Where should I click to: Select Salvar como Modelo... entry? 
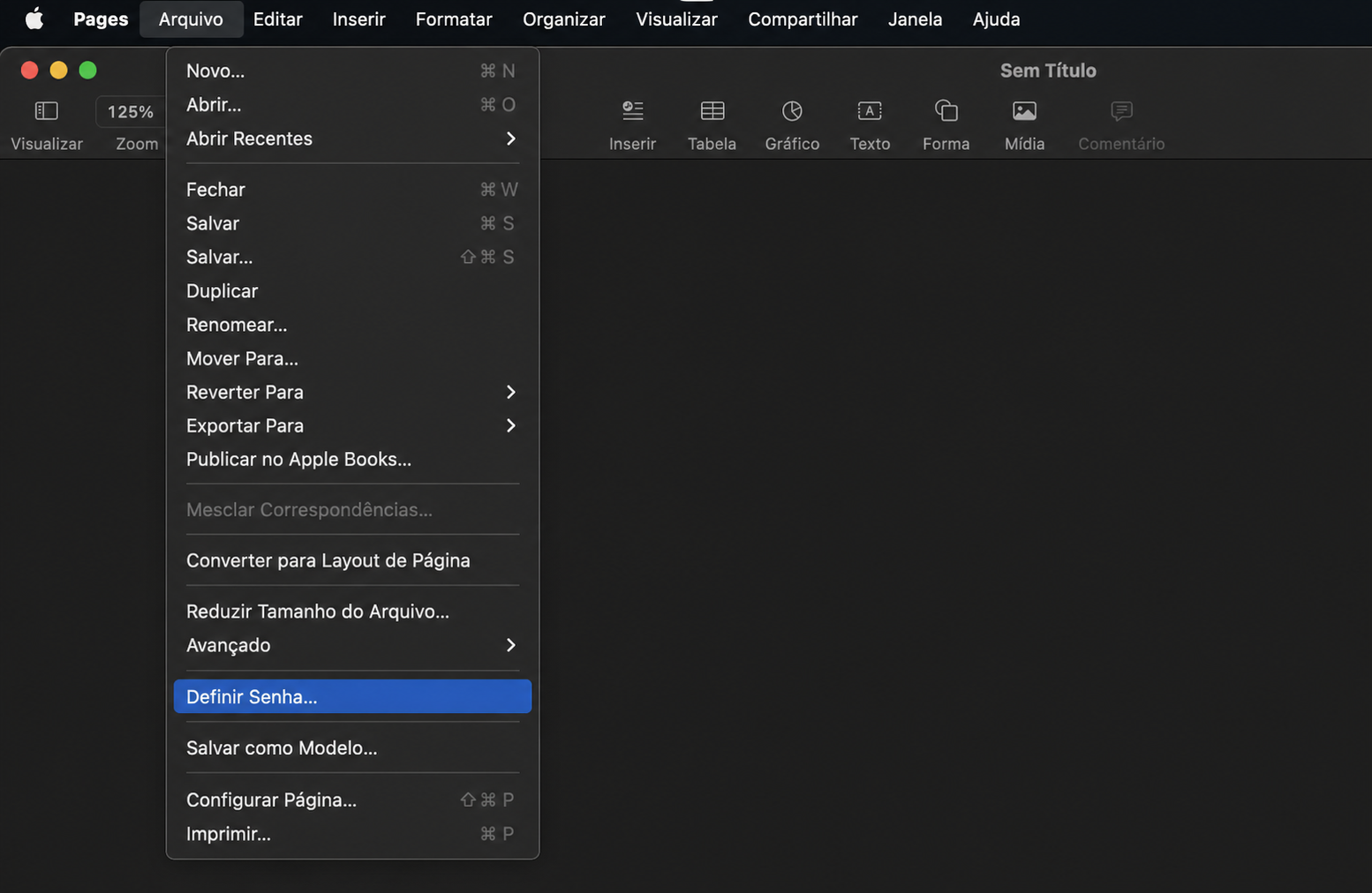click(x=352, y=747)
